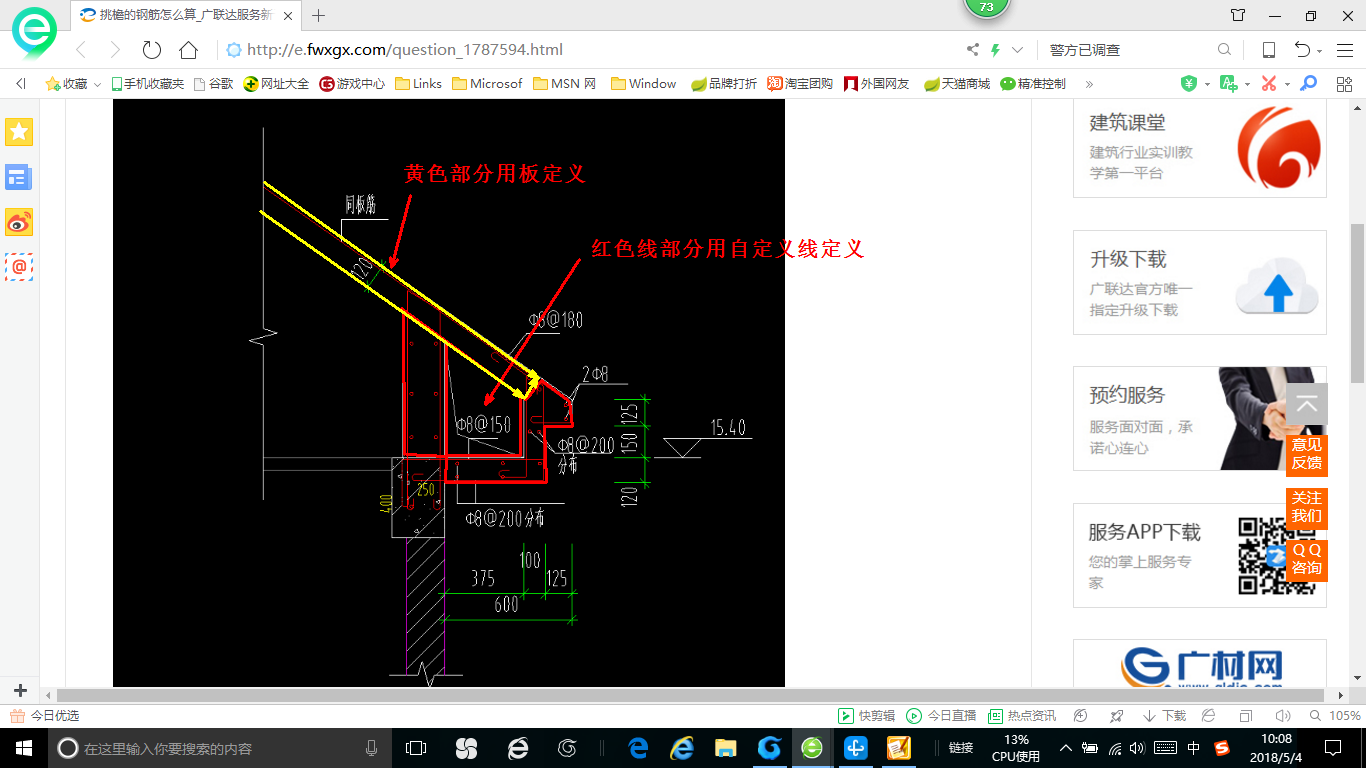This screenshot has width=1366, height=768.
Task: Open the 淘宝团购 bookmark
Action: (800, 84)
